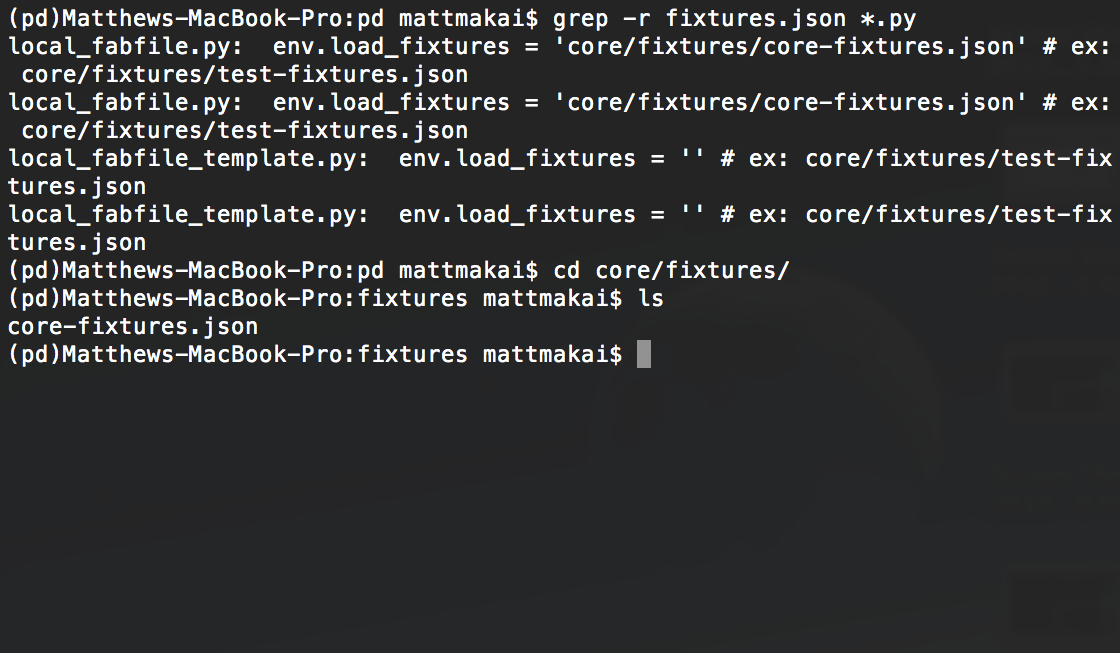Screen dimensions: 1120x653
Task: Click second 'core/fixtures/core-fixtures.json' quoted path
Action: 790,103
